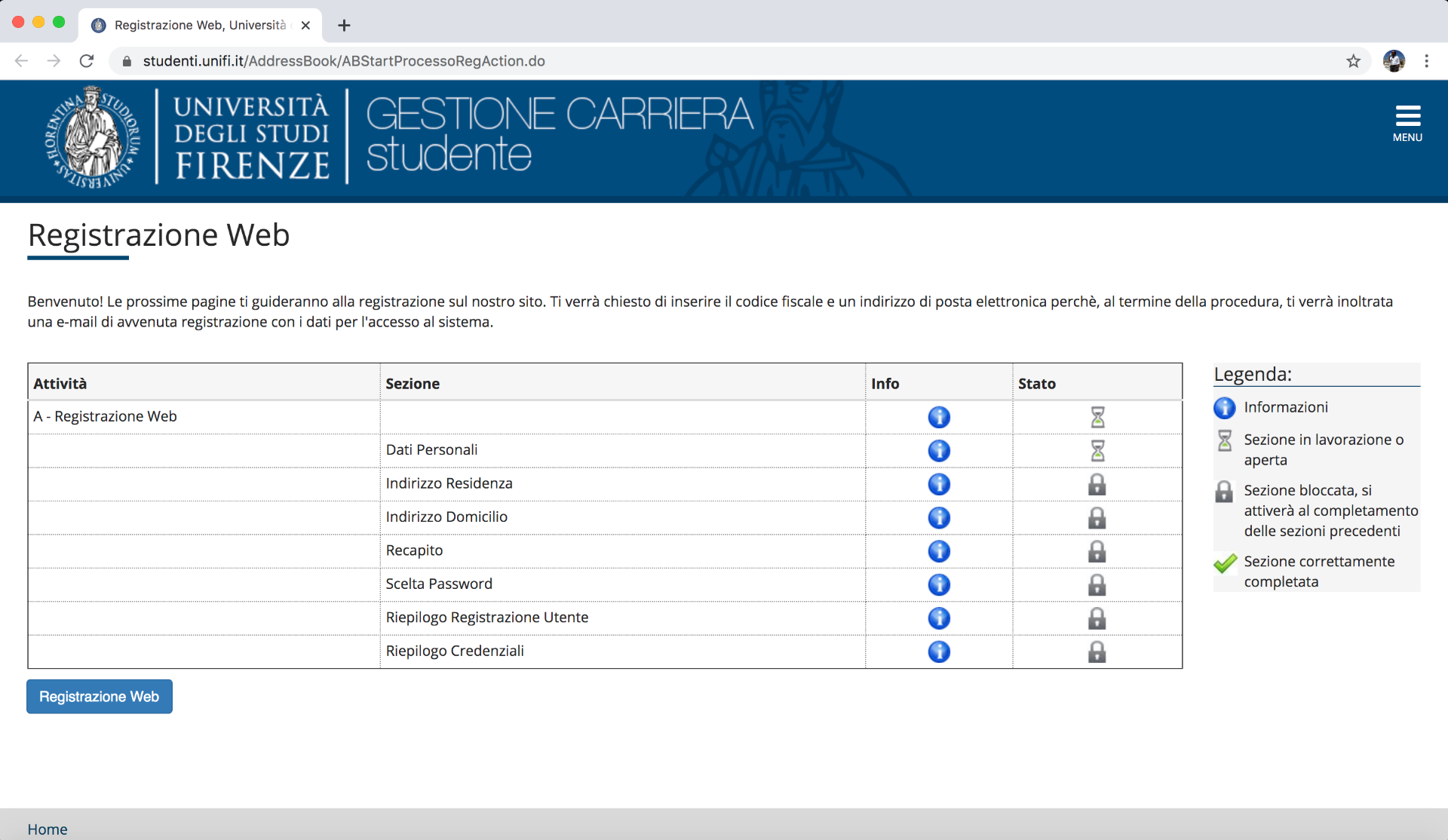Open info for A - Registrazione Web row

click(939, 417)
